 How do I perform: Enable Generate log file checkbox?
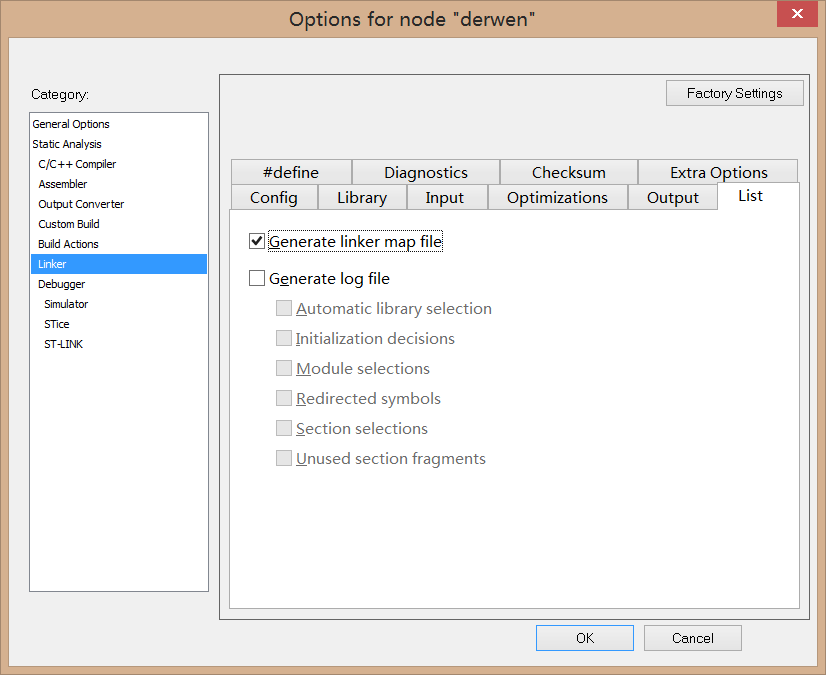point(257,279)
